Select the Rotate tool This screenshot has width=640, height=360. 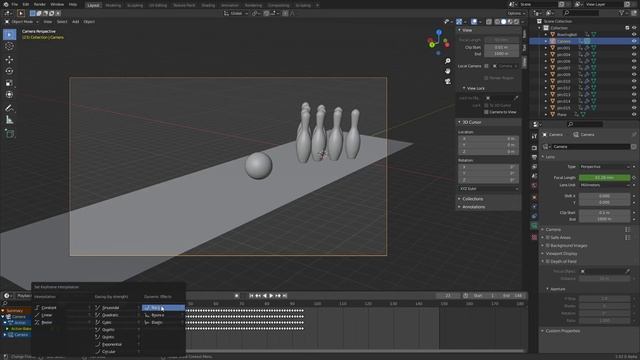[x=9, y=71]
